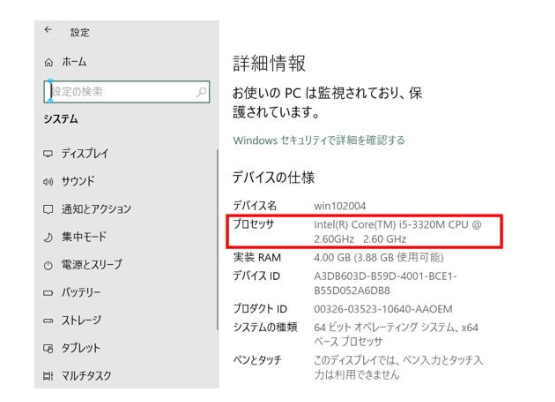Go to 電源とスリープ settings

pyautogui.click(x=92, y=265)
